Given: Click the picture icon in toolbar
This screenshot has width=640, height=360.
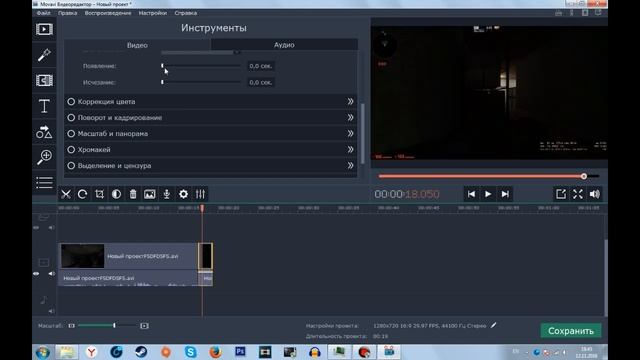Looking at the screenshot, I should click(150, 194).
